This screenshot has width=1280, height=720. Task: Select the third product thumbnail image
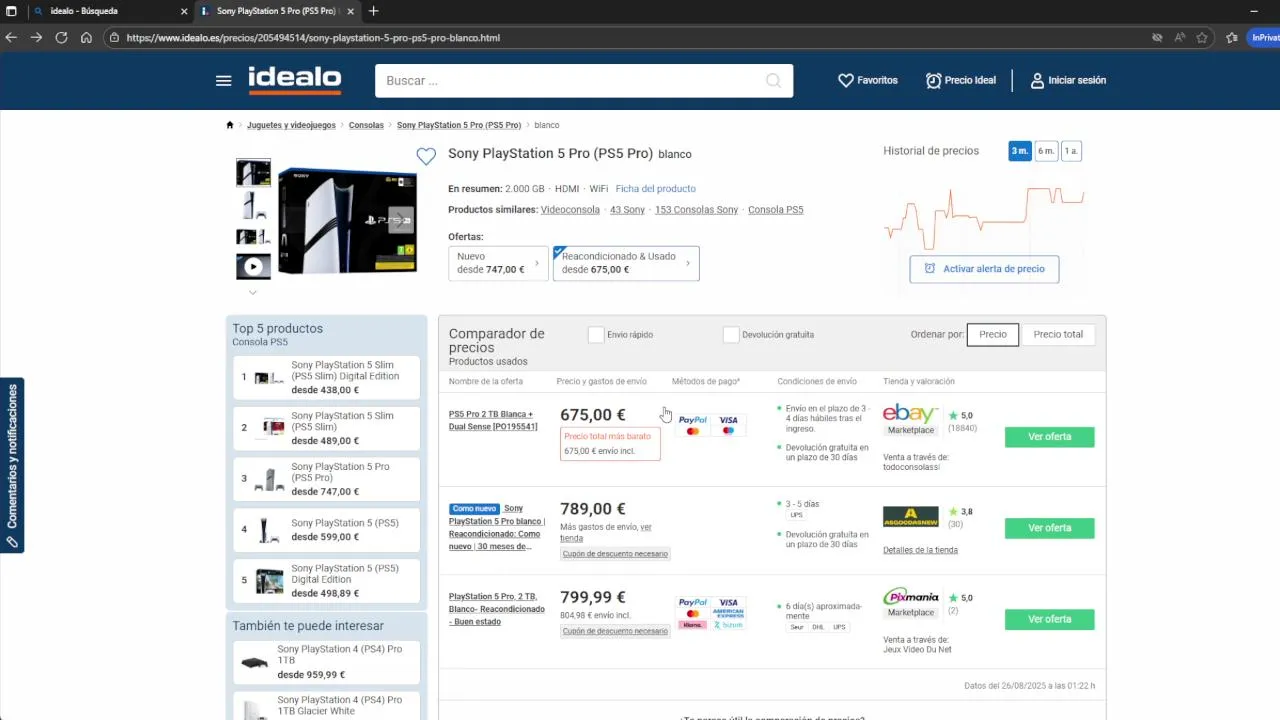click(x=253, y=237)
